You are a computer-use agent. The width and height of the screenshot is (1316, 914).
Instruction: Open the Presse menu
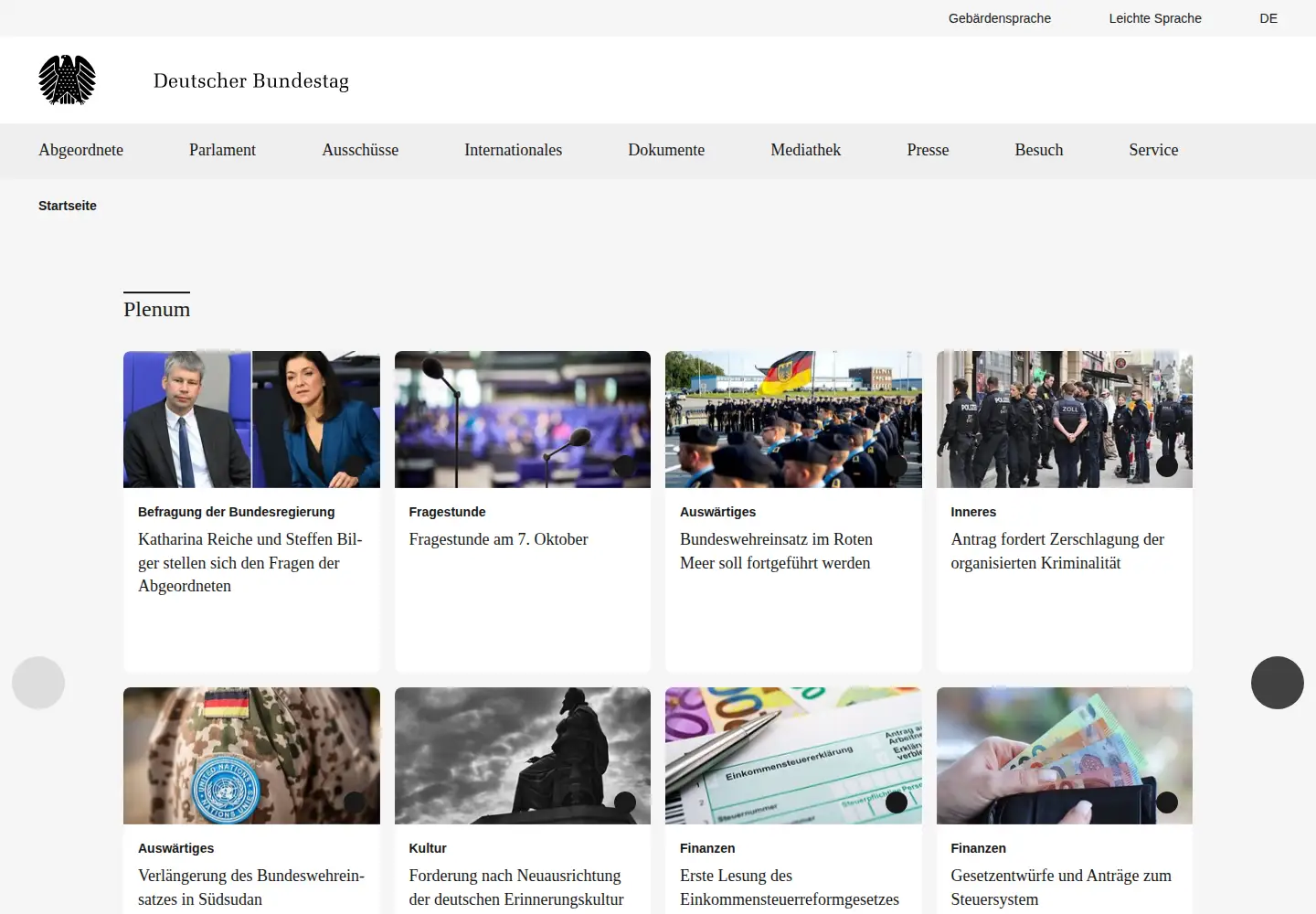(x=928, y=150)
